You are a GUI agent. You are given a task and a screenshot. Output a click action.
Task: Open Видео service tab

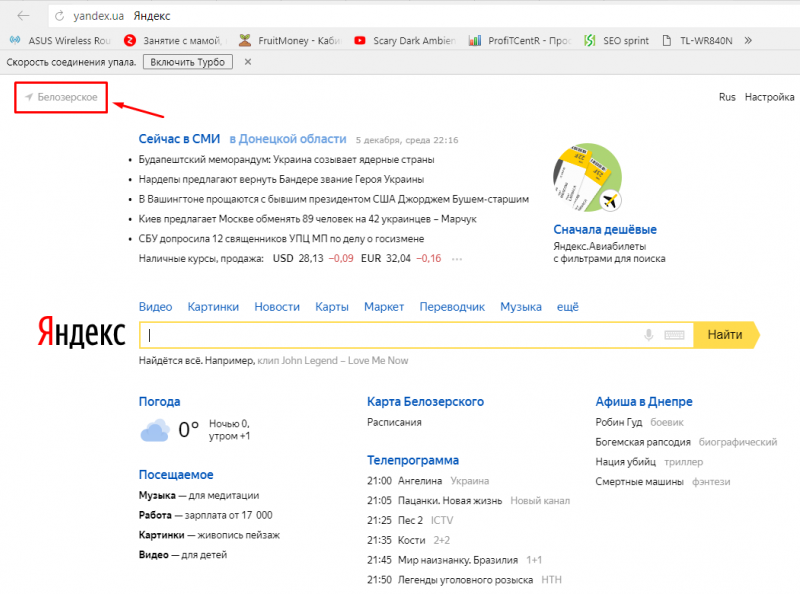(x=155, y=307)
